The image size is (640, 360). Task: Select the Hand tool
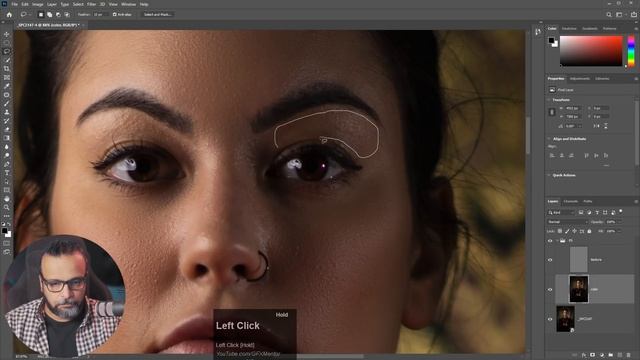pos(7,198)
